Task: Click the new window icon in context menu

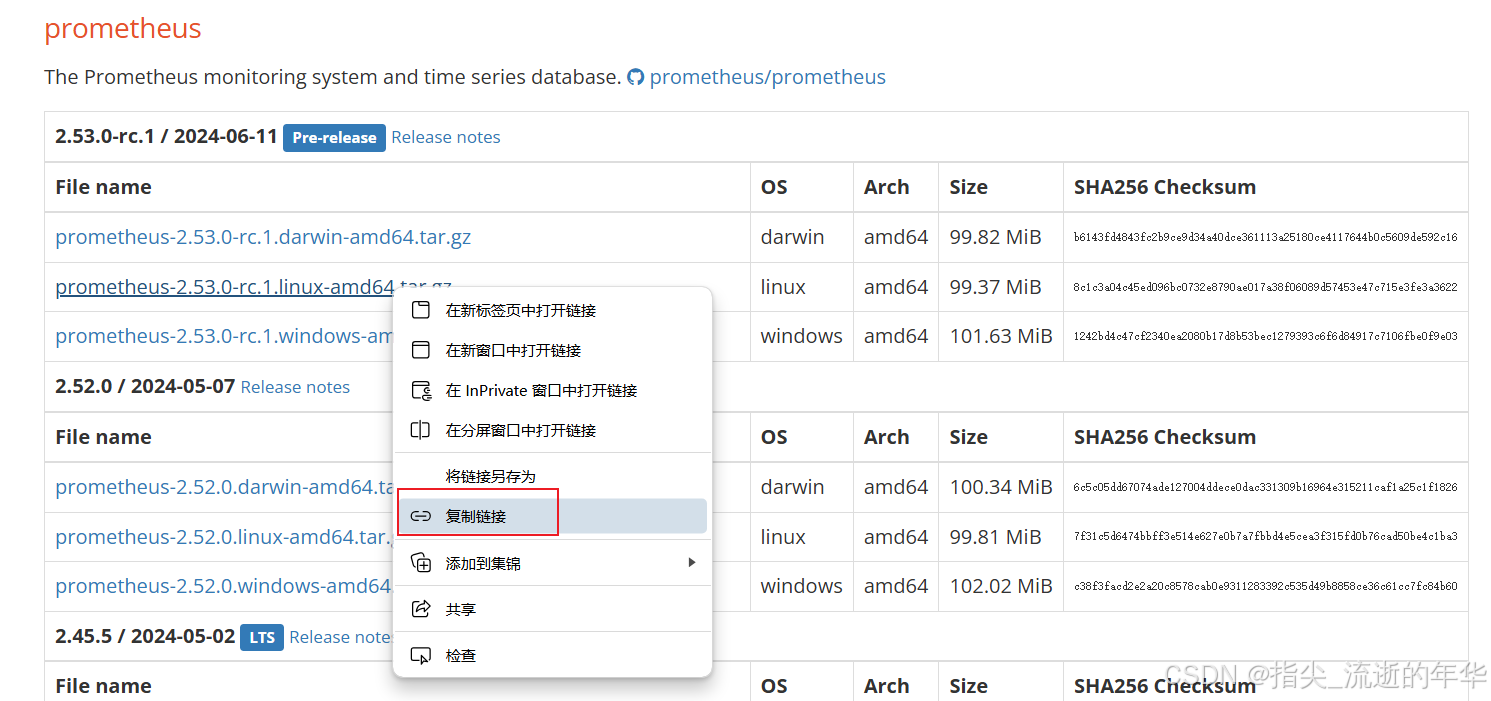Action: tap(421, 350)
